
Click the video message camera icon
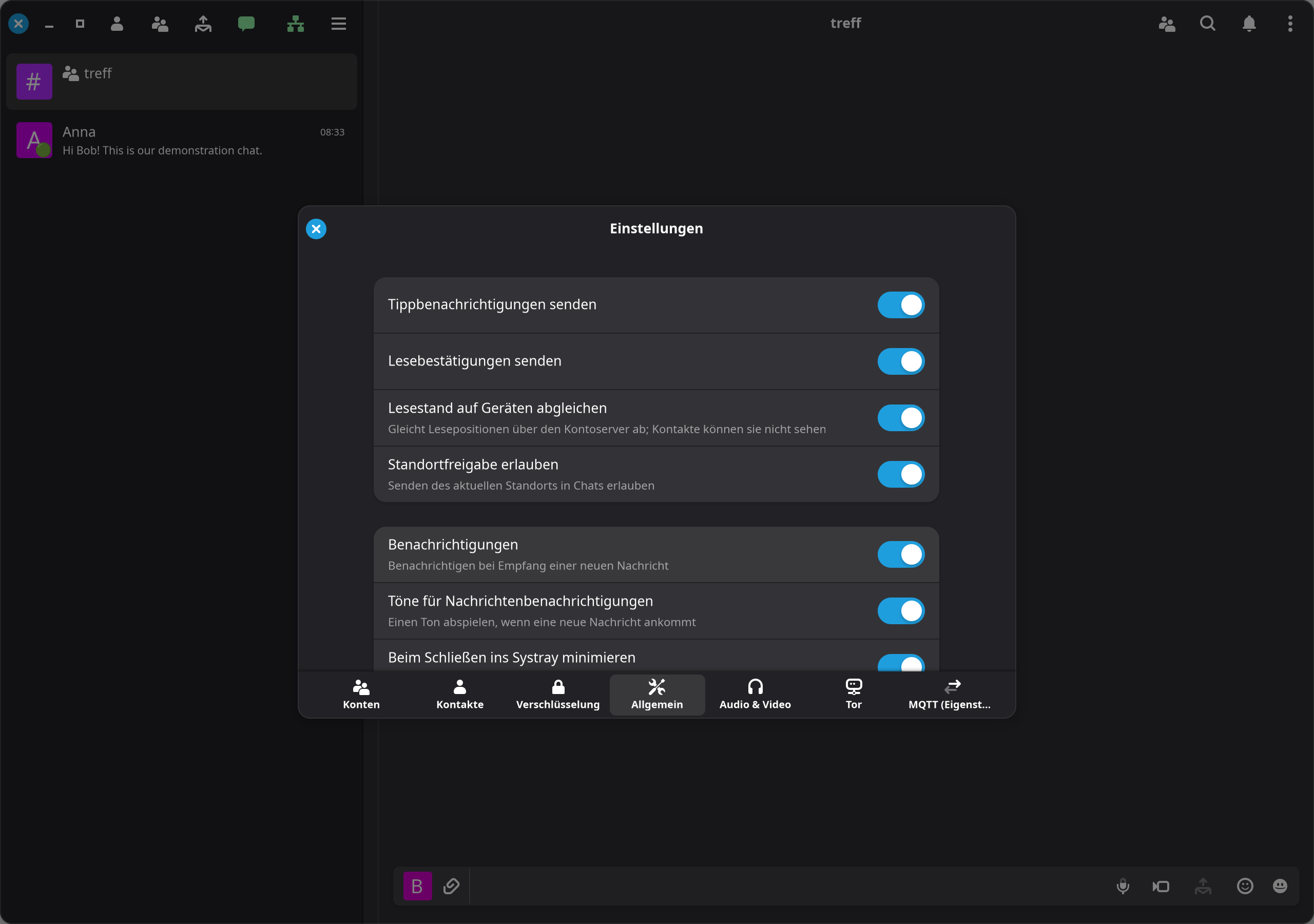click(1161, 886)
